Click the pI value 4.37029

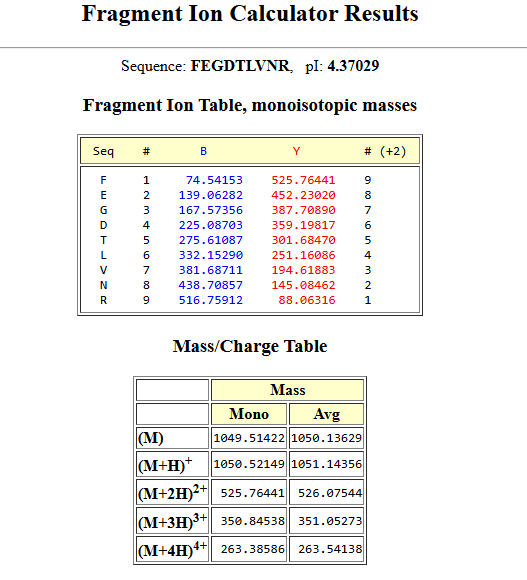pyautogui.click(x=353, y=66)
